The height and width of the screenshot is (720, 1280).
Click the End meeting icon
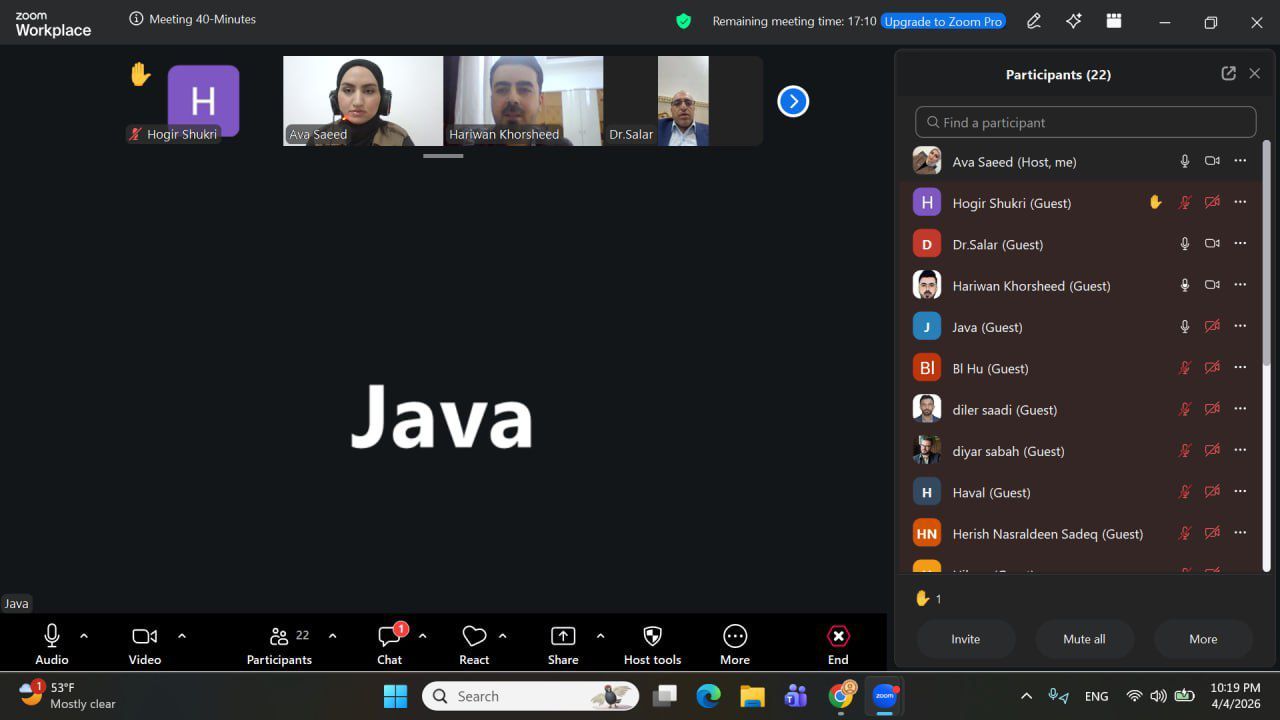[838, 637]
